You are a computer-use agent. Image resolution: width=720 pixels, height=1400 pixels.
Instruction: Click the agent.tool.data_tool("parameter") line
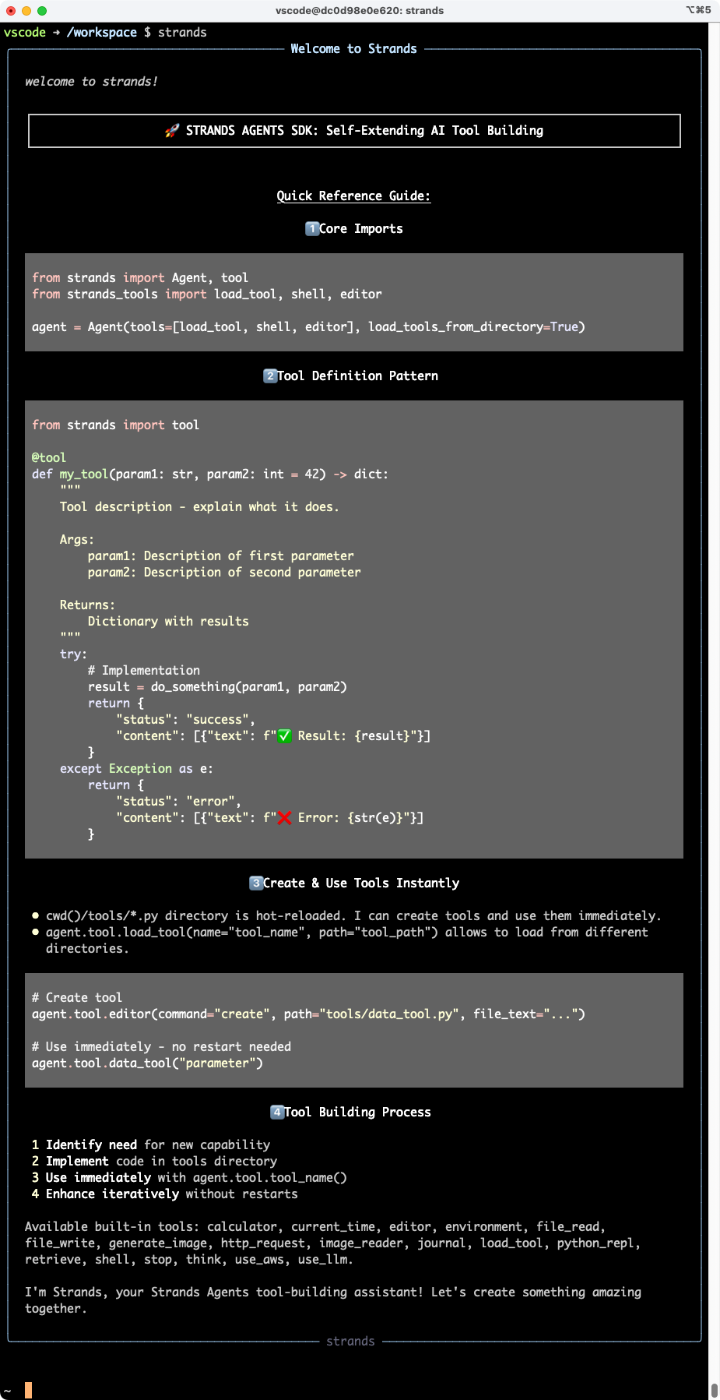(x=147, y=1063)
